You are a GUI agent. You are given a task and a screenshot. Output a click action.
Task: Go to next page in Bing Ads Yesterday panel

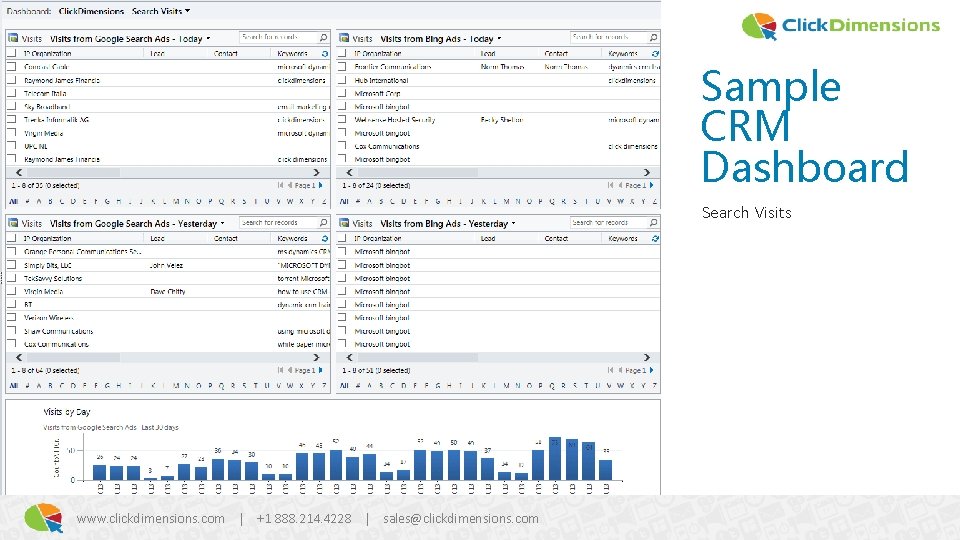pos(651,370)
